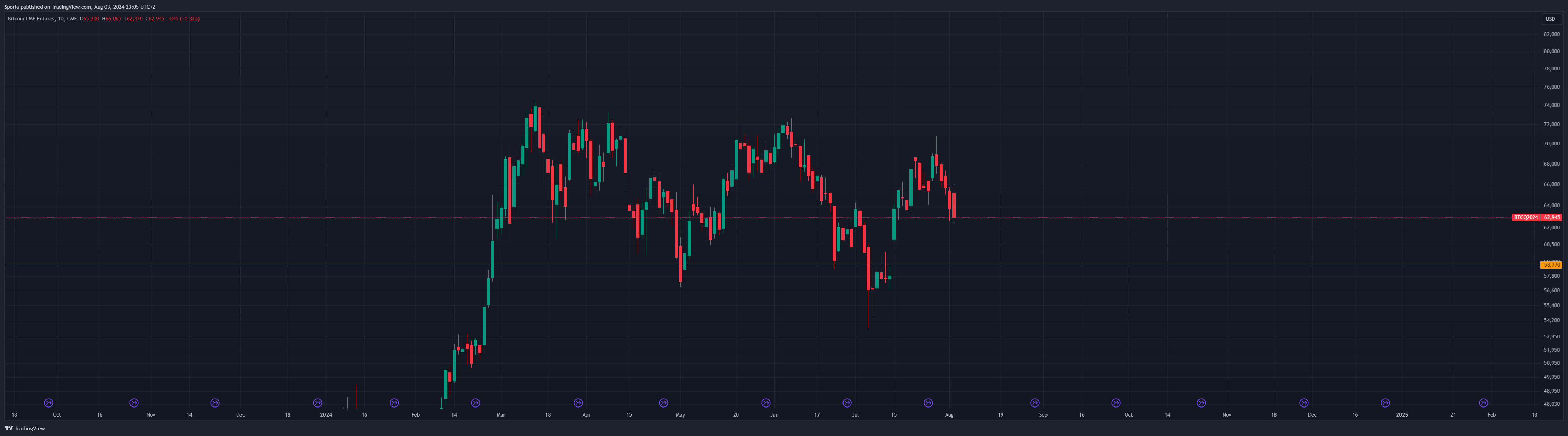Viewport: 1568px width, 436px height.
Task: Click the rollover icon nearest the Jun label
Action: tap(766, 403)
